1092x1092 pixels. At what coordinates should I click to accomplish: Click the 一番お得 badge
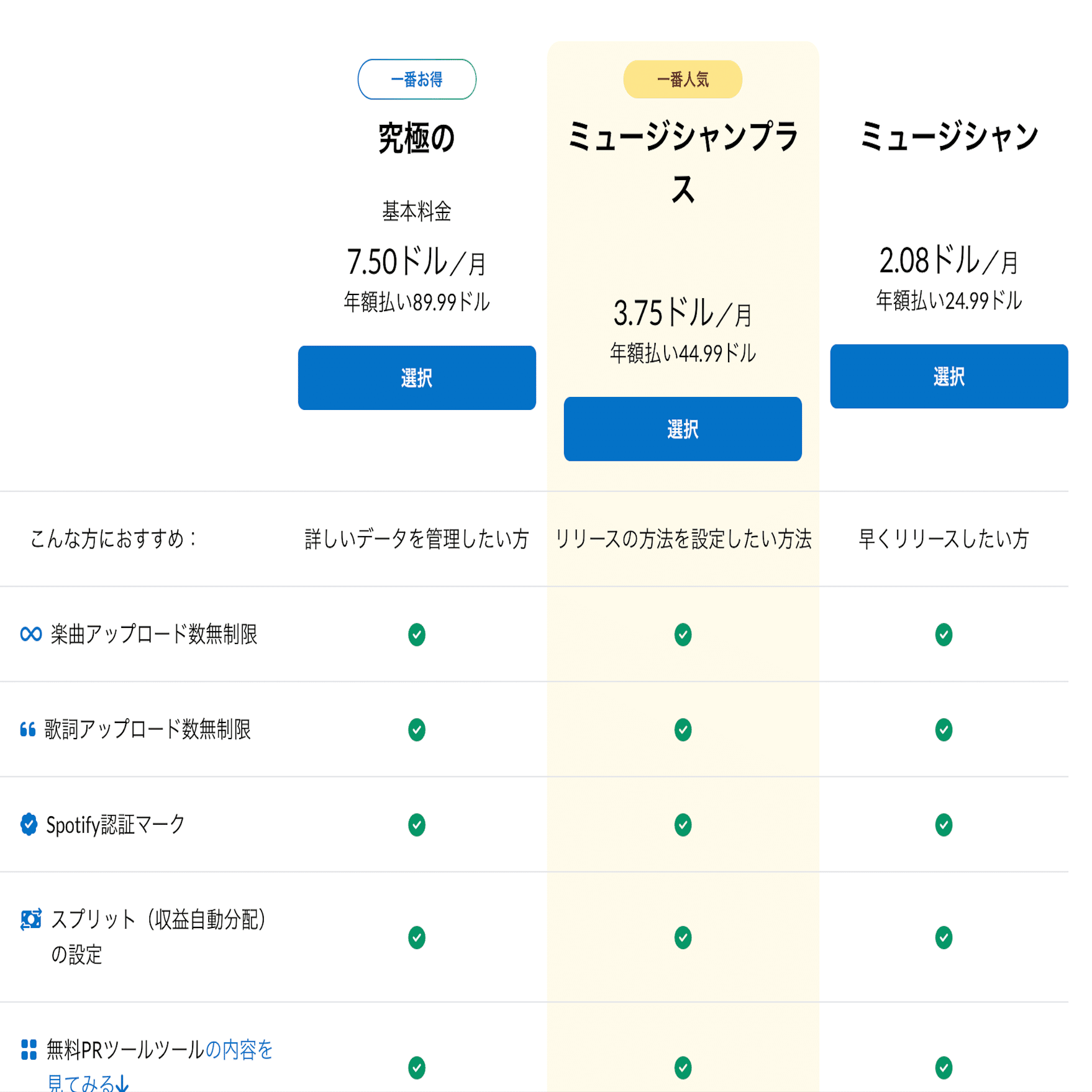(417, 79)
